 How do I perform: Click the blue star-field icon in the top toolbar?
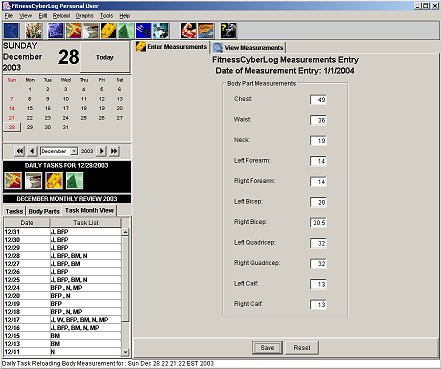pyautogui.click(x=11, y=31)
